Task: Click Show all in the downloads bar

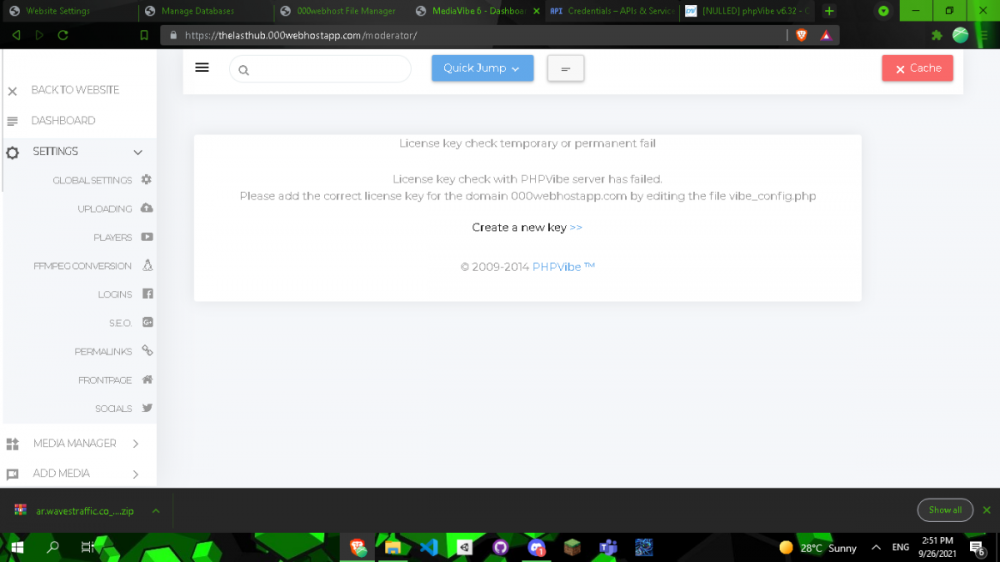Action: 945,510
